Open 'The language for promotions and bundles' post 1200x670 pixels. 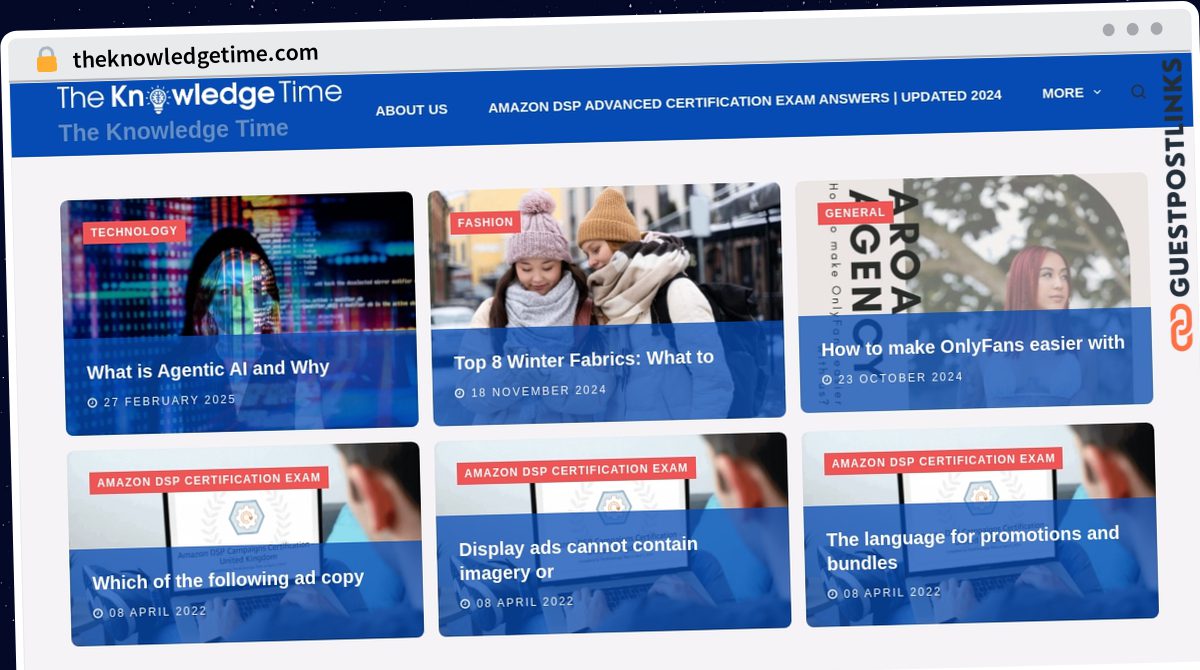click(972, 549)
